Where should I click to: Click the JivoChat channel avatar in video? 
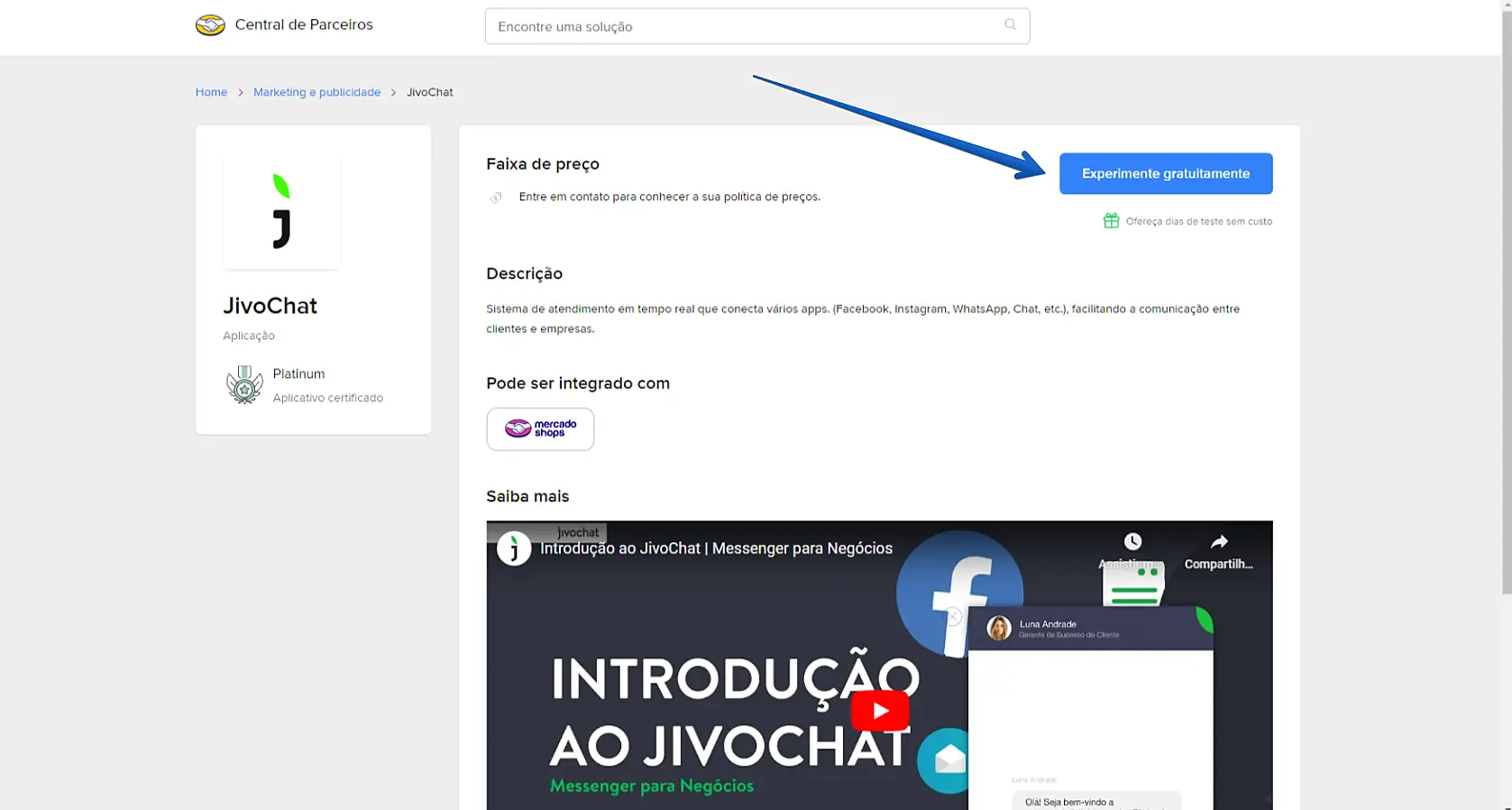pyautogui.click(x=514, y=548)
